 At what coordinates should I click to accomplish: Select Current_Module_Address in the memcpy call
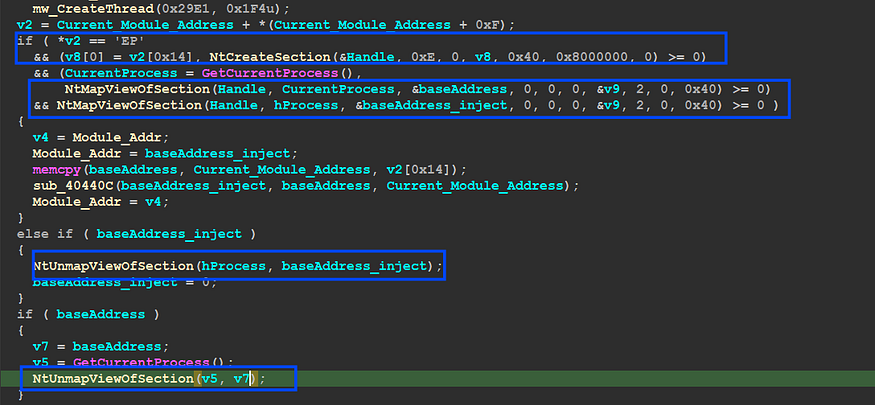[x=281, y=169]
